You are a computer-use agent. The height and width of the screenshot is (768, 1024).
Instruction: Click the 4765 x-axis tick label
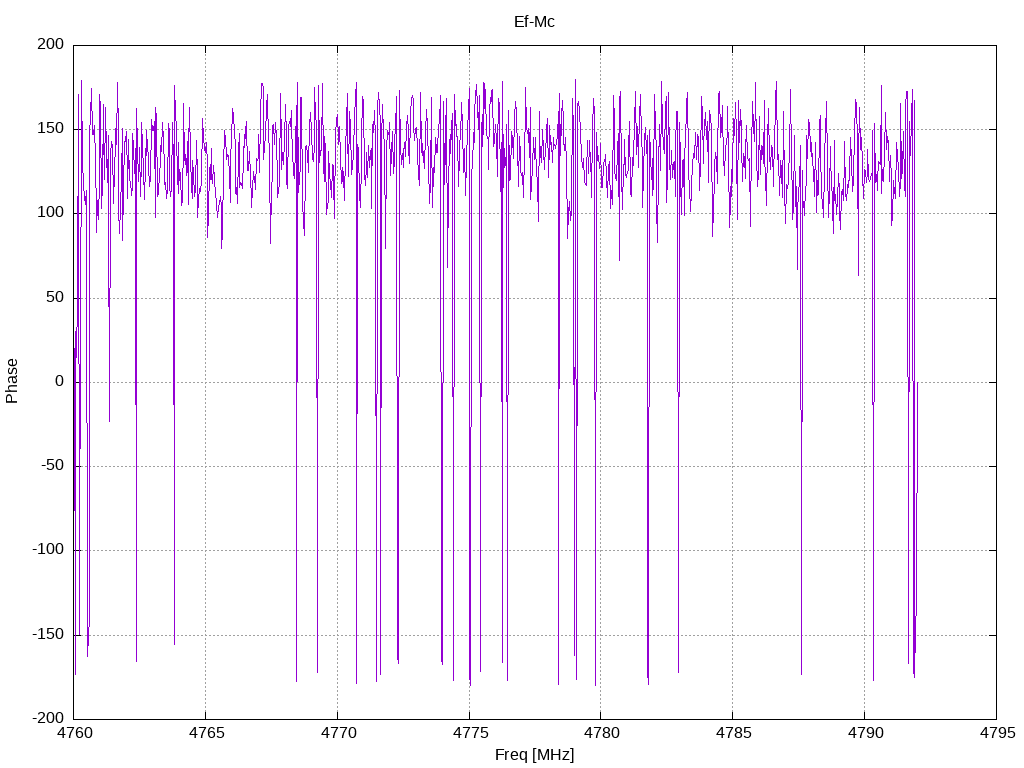(206, 733)
